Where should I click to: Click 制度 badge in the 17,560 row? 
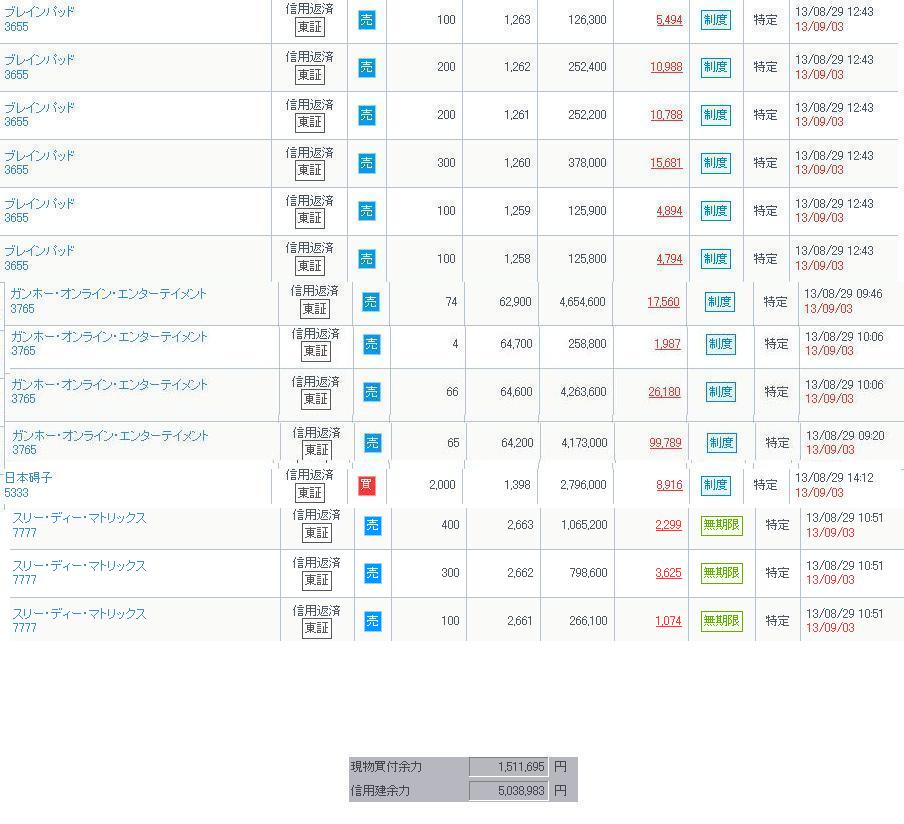(720, 302)
